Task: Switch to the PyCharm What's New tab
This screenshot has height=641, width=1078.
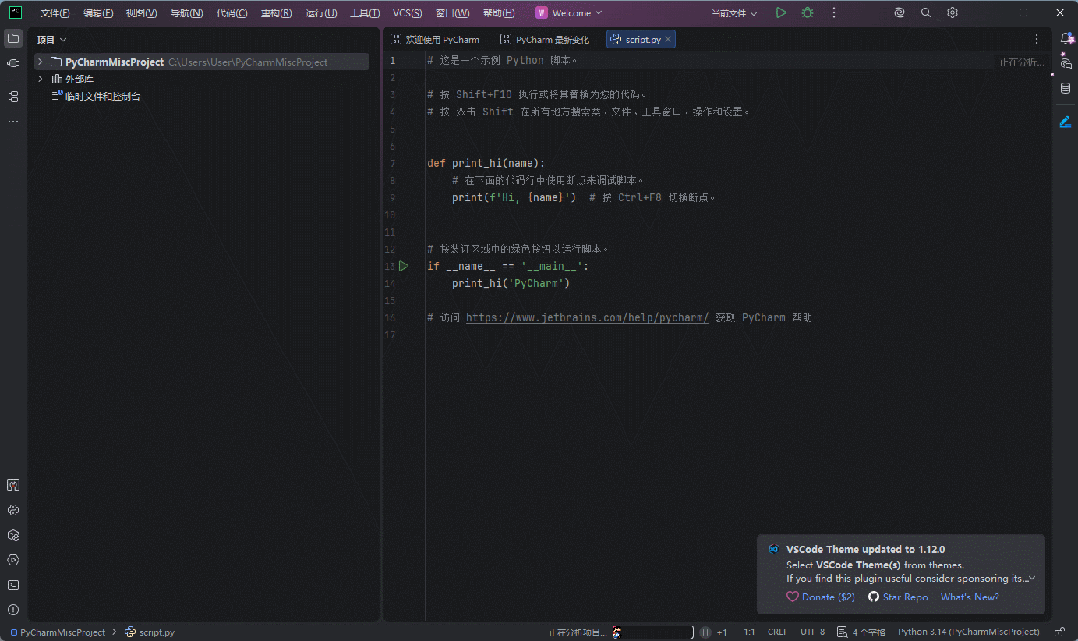Action: [544, 40]
